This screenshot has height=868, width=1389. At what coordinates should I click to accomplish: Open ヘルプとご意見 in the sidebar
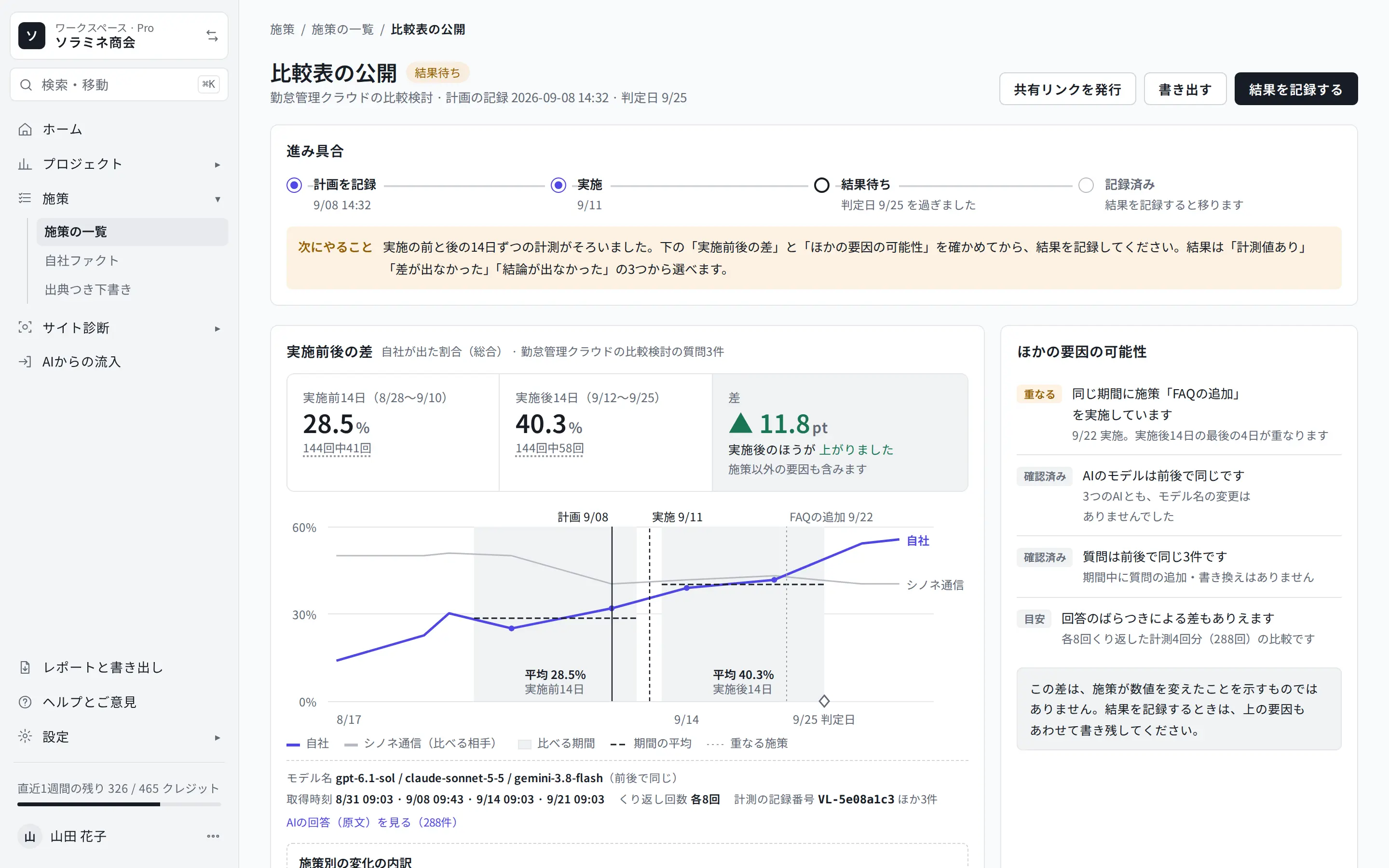point(119,702)
